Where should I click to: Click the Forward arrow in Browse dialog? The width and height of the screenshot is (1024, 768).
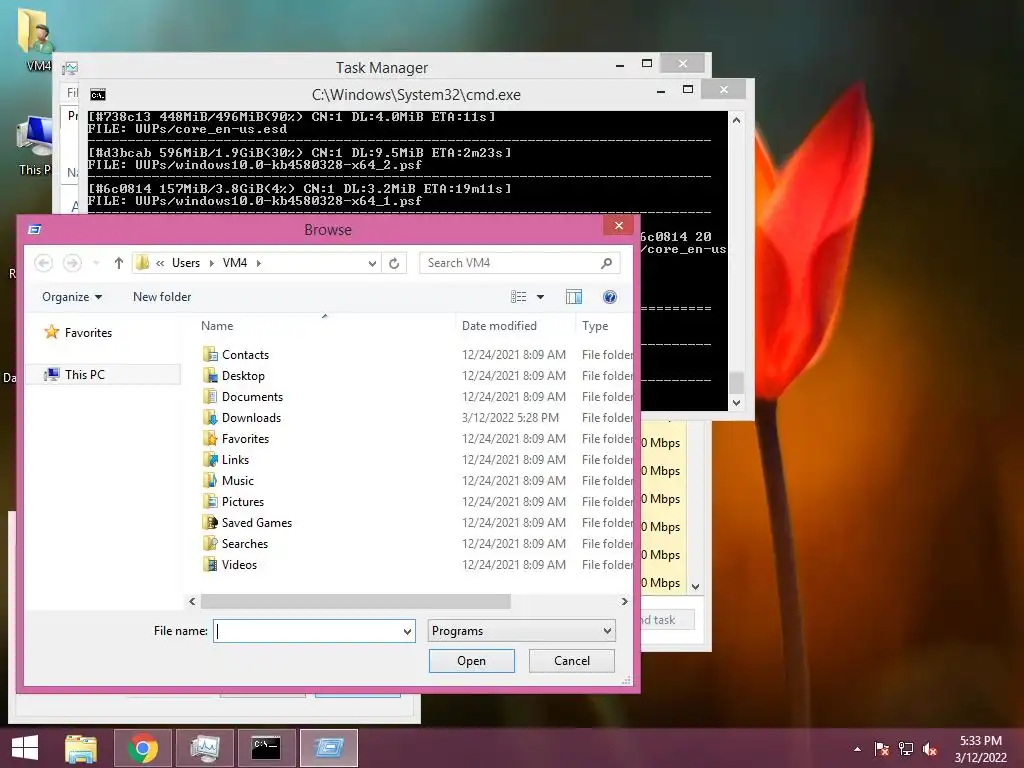[x=72, y=263]
